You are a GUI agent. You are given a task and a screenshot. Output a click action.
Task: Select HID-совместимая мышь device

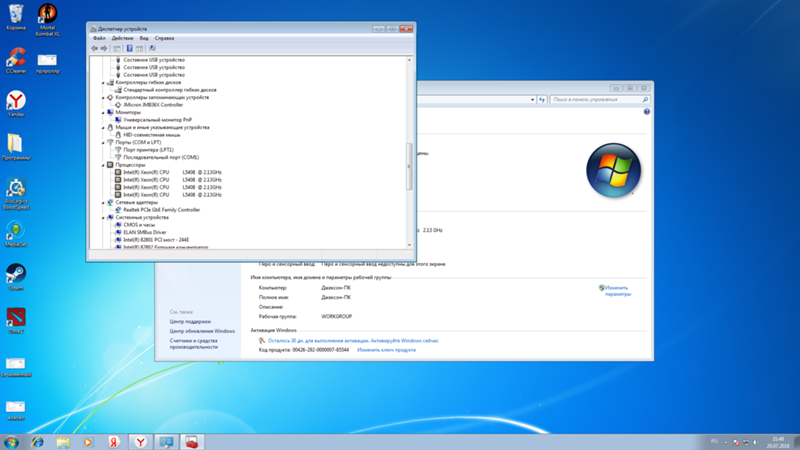[x=152, y=135]
